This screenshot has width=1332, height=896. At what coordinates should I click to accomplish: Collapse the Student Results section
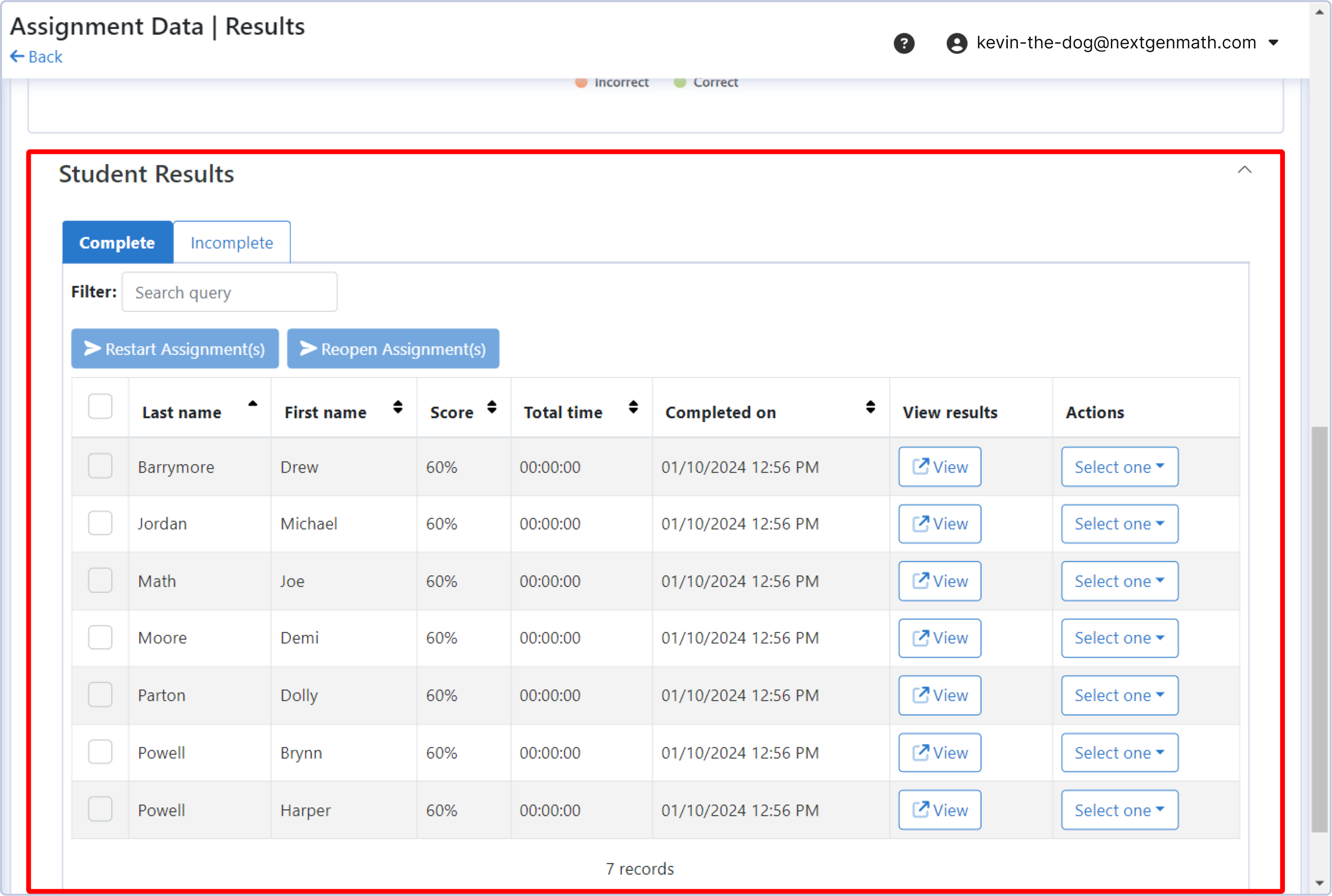(1245, 170)
